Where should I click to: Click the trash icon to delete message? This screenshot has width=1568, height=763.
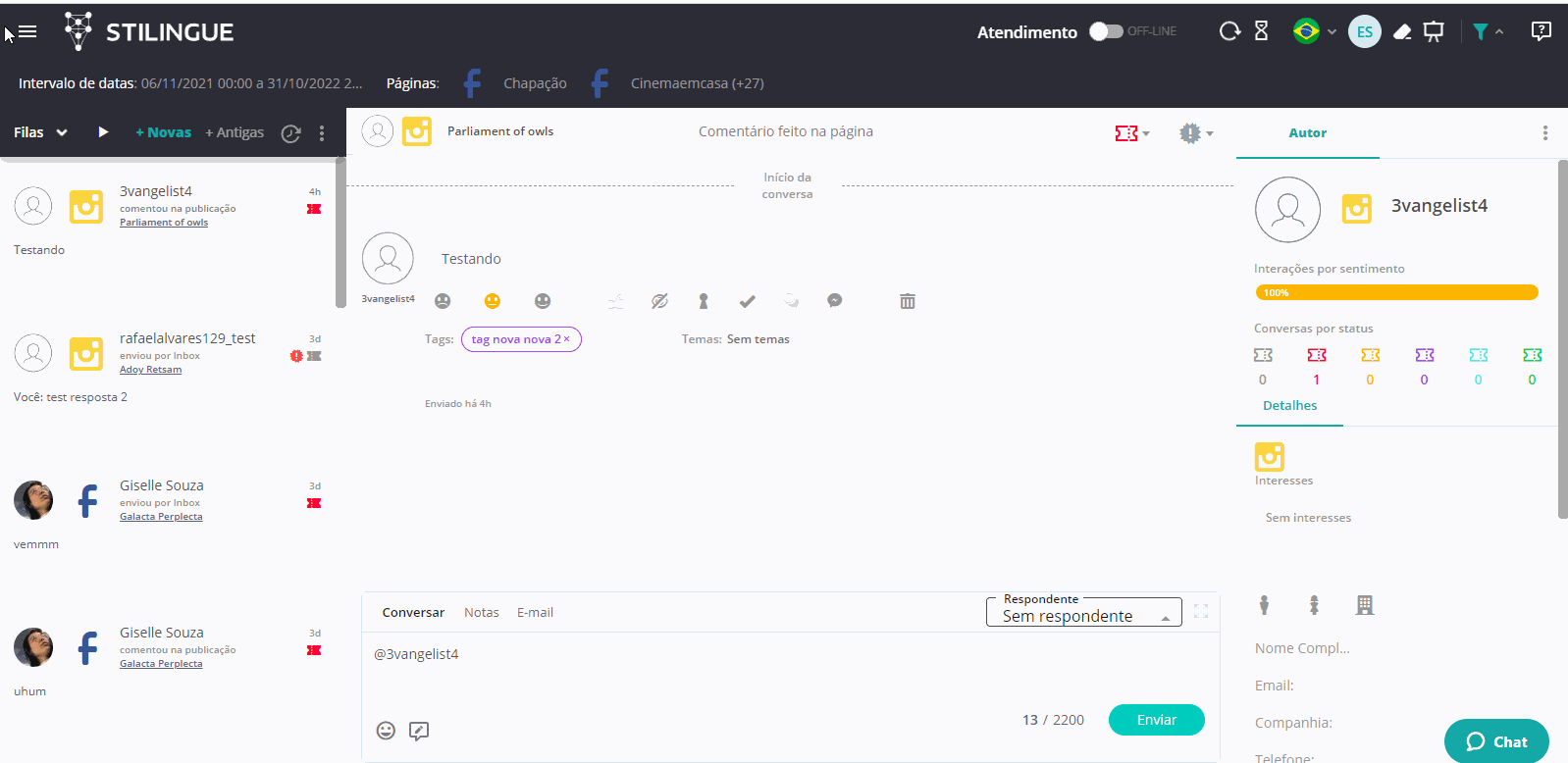point(908,301)
